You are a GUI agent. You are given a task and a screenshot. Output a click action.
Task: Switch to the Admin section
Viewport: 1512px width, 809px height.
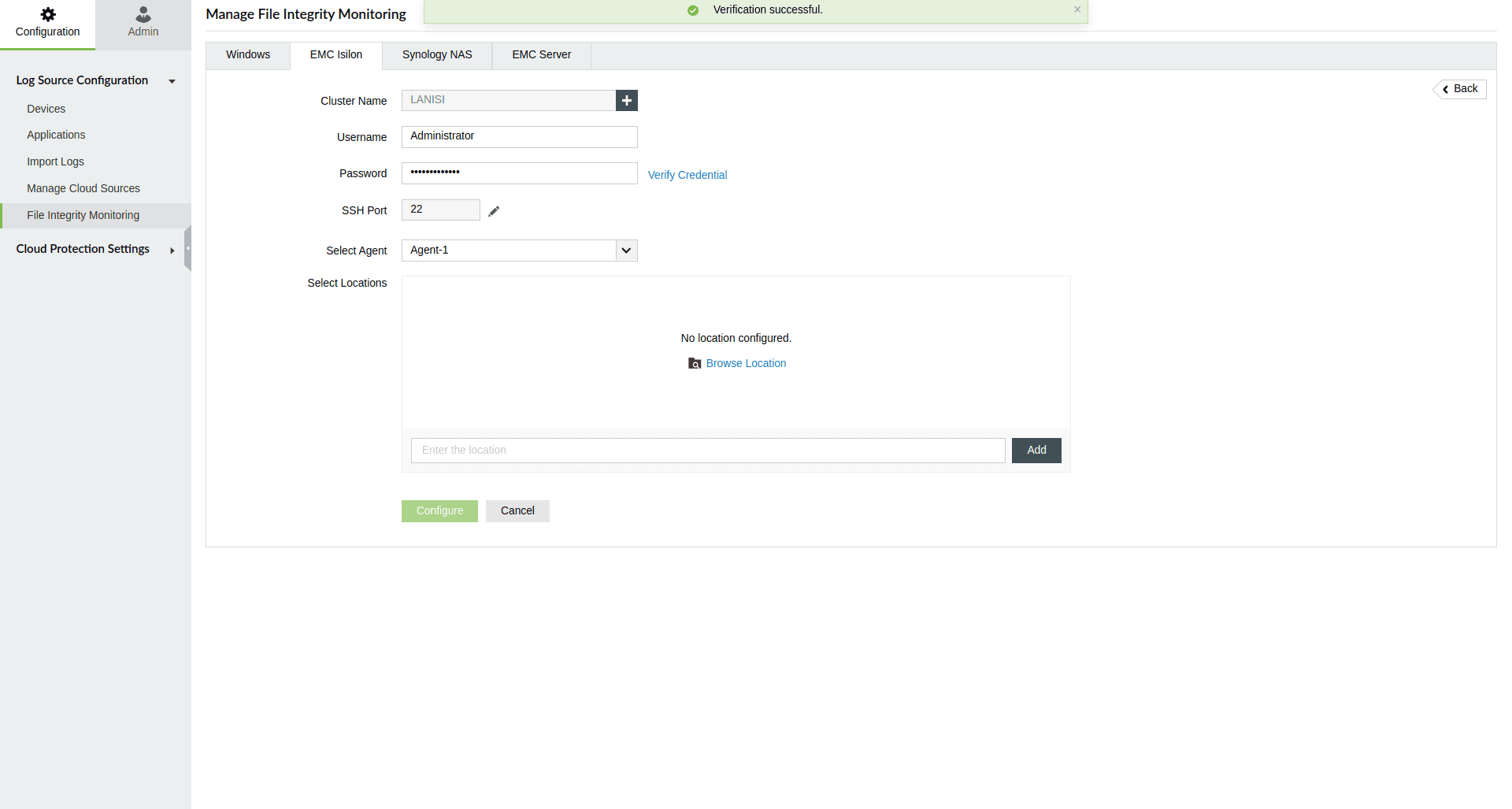tap(143, 20)
